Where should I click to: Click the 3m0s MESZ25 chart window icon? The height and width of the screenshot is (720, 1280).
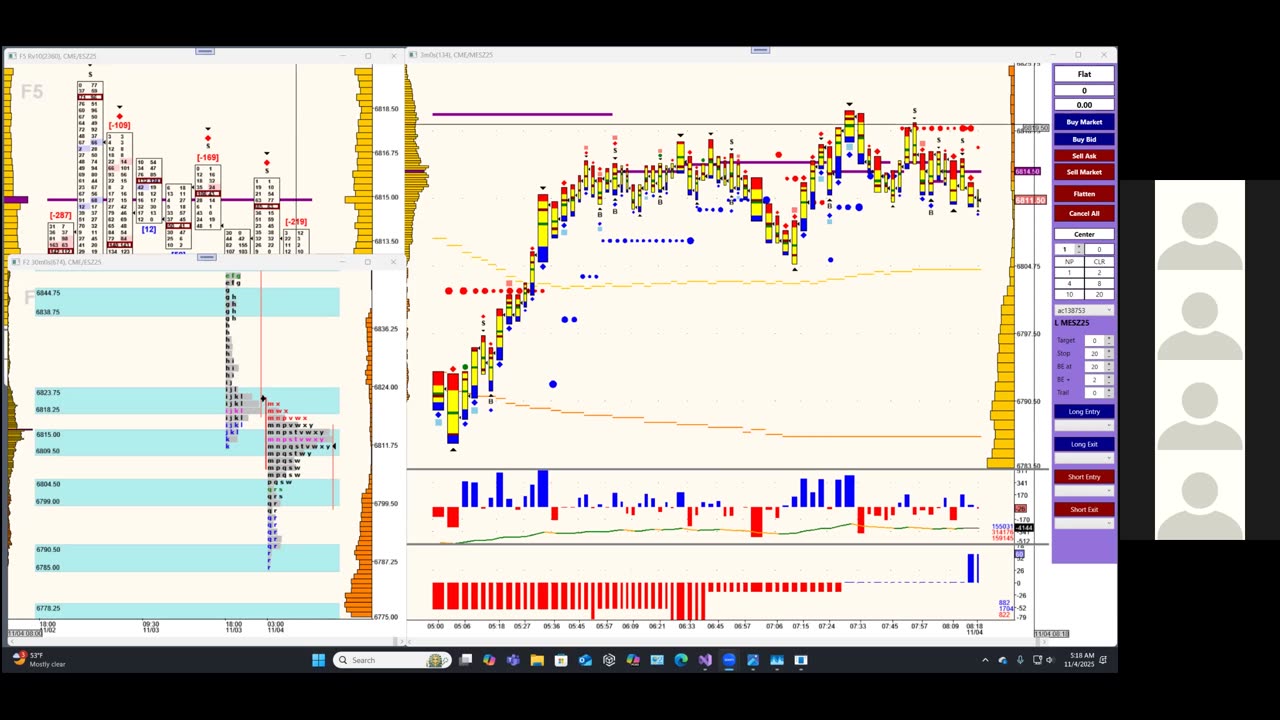click(414, 55)
